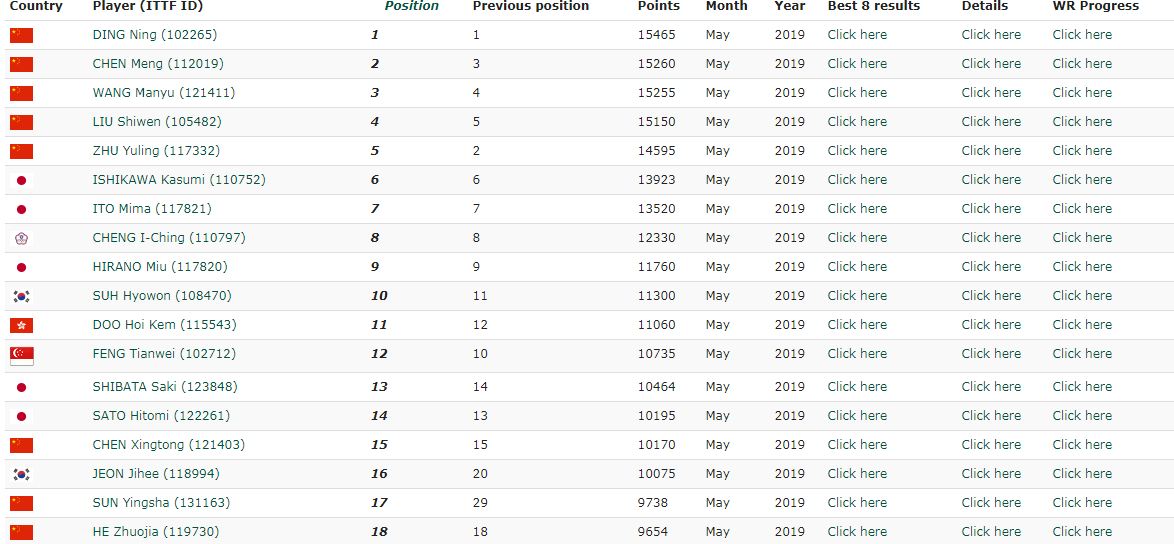This screenshot has width=1174, height=544.
Task: Click Japan flag next to ISHIKAWA Kasumi
Action: 21,180
